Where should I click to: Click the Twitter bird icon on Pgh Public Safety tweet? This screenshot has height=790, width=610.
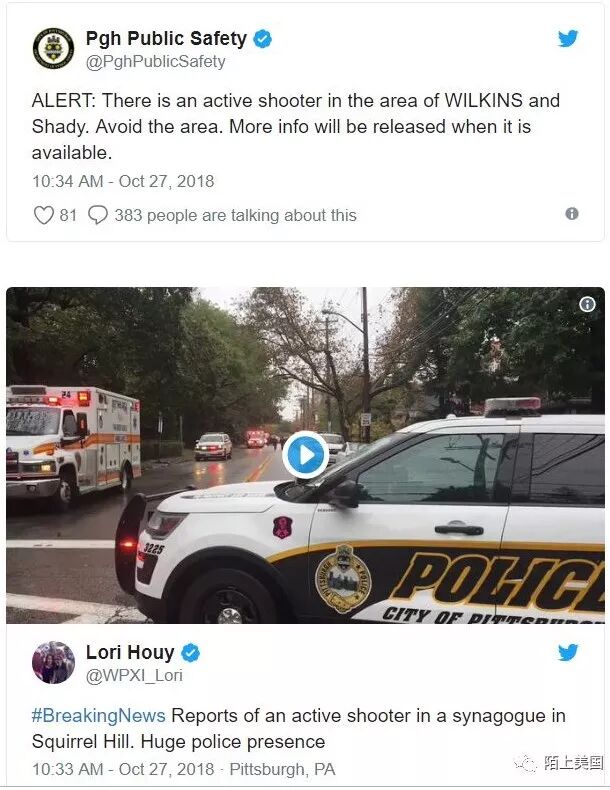[x=568, y=38]
